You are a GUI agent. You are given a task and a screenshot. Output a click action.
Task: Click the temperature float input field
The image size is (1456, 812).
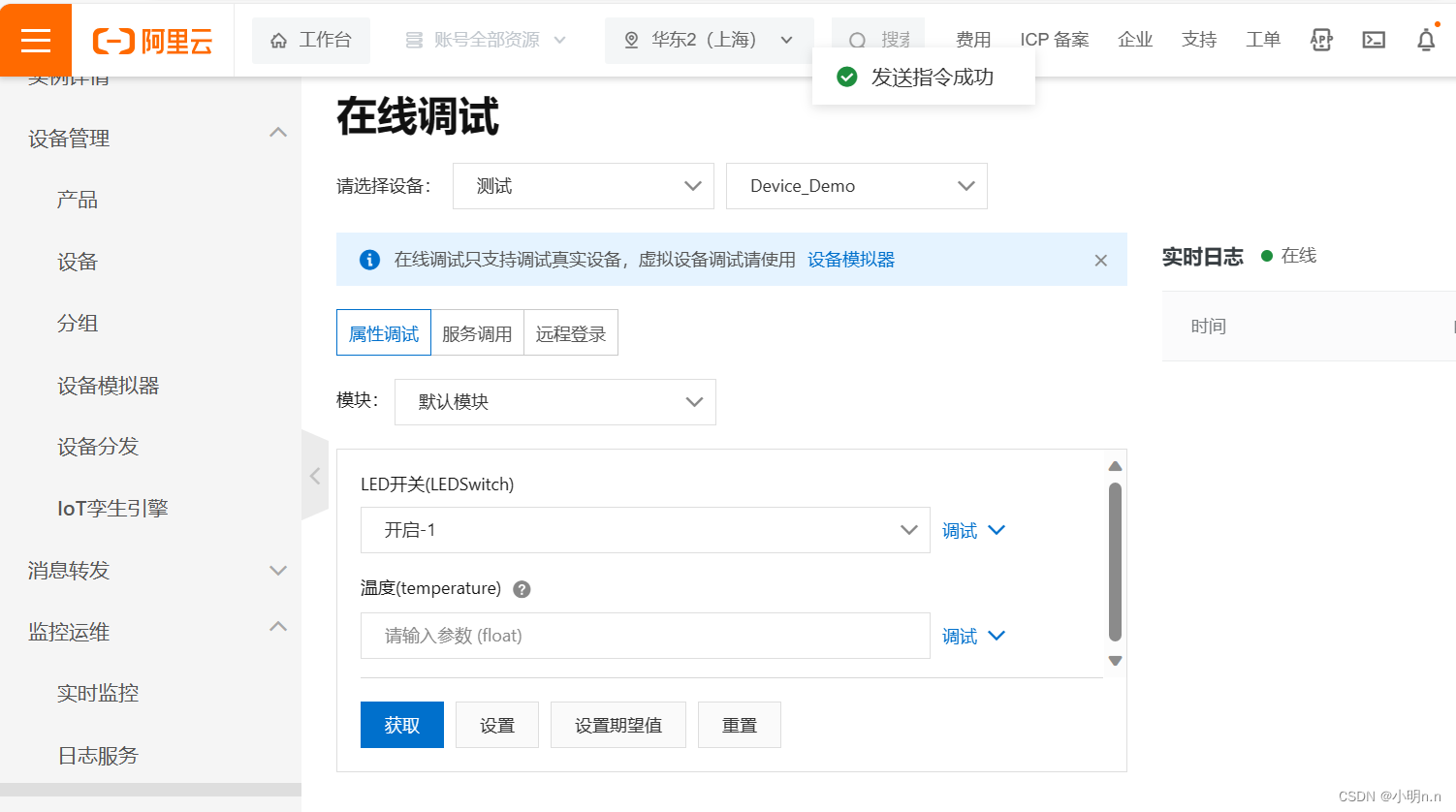(646, 636)
